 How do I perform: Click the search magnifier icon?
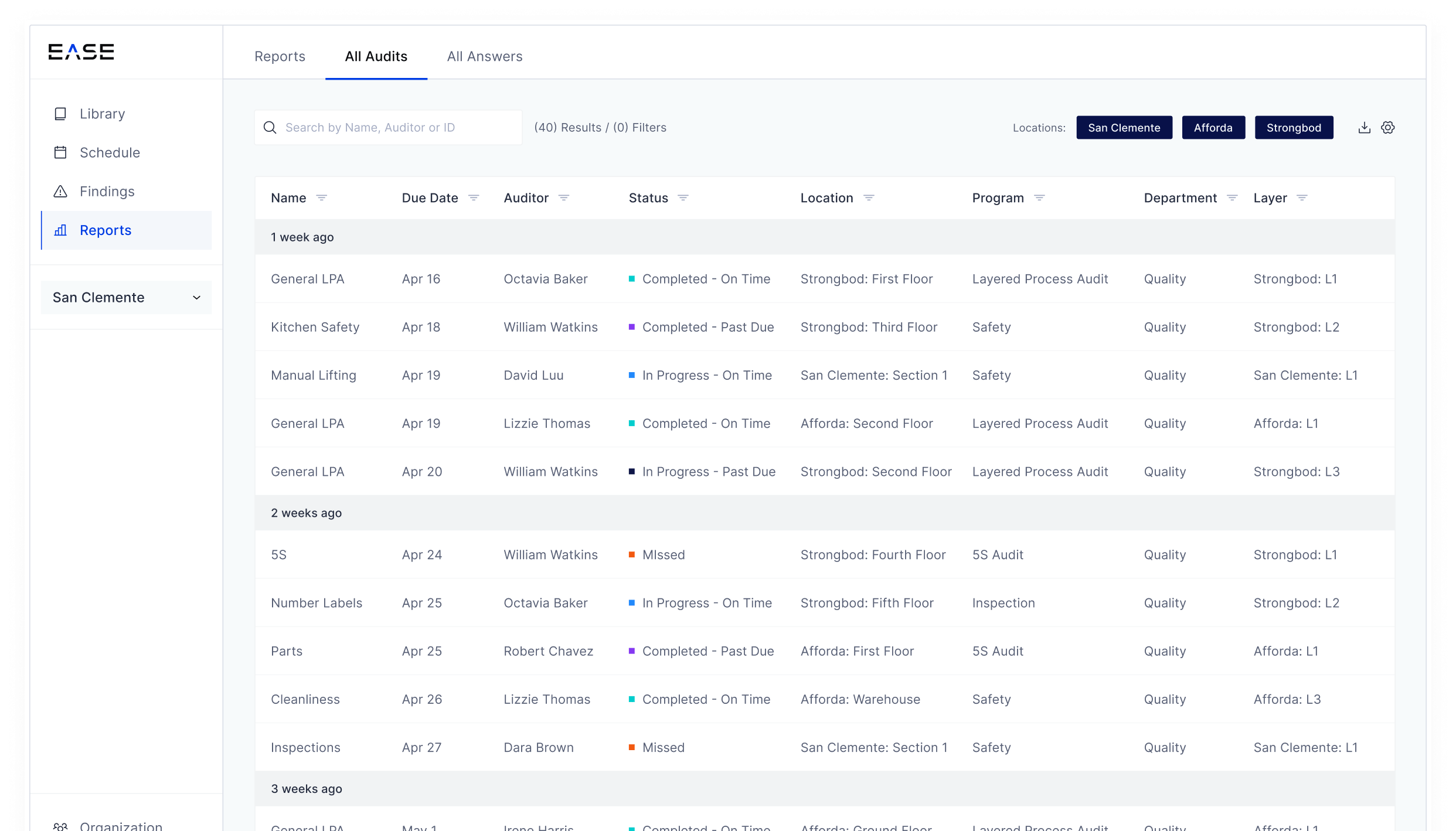[270, 127]
